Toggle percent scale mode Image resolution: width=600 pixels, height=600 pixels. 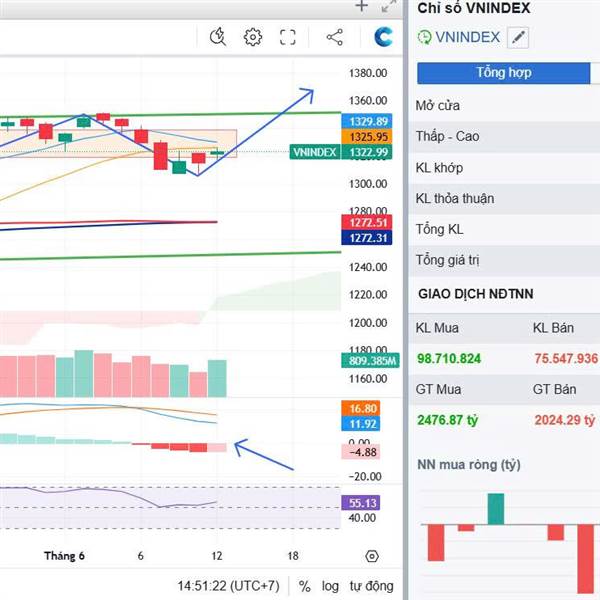(x=305, y=586)
